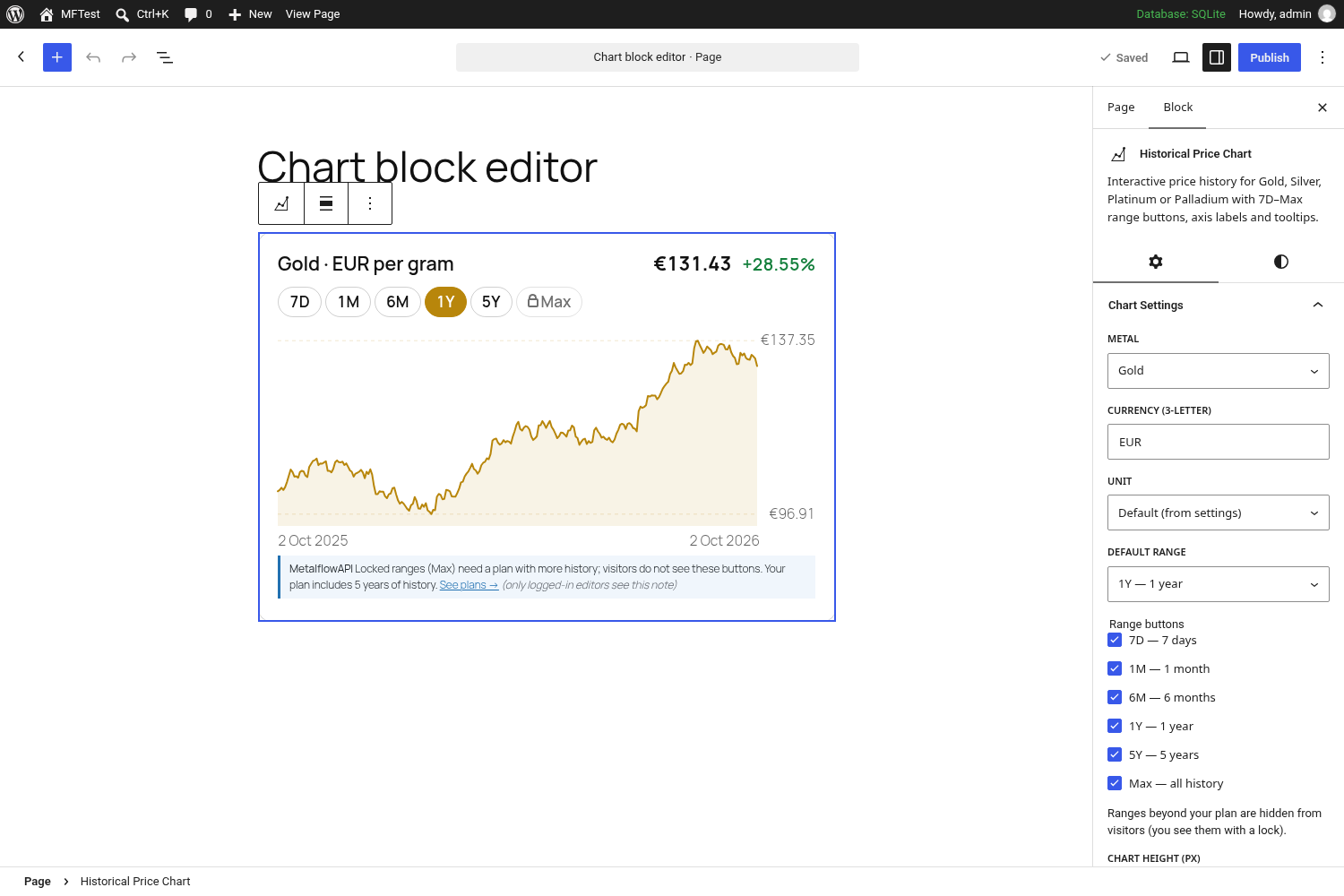Follow the See plans link

coord(469,585)
